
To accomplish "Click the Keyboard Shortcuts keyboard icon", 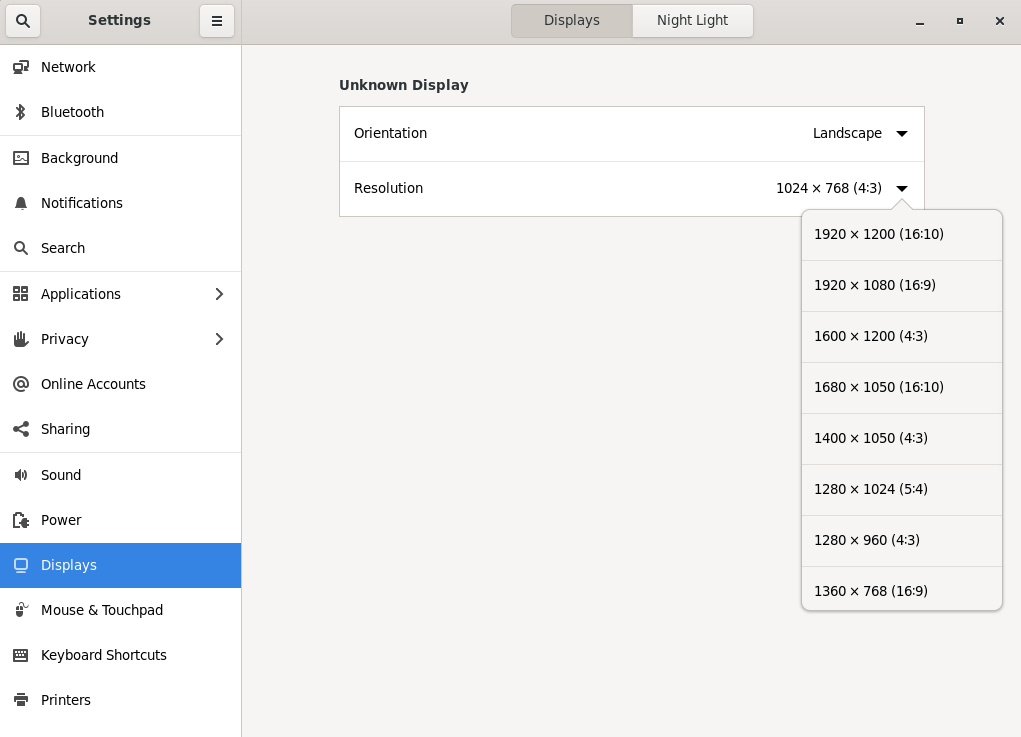I will click(20, 655).
